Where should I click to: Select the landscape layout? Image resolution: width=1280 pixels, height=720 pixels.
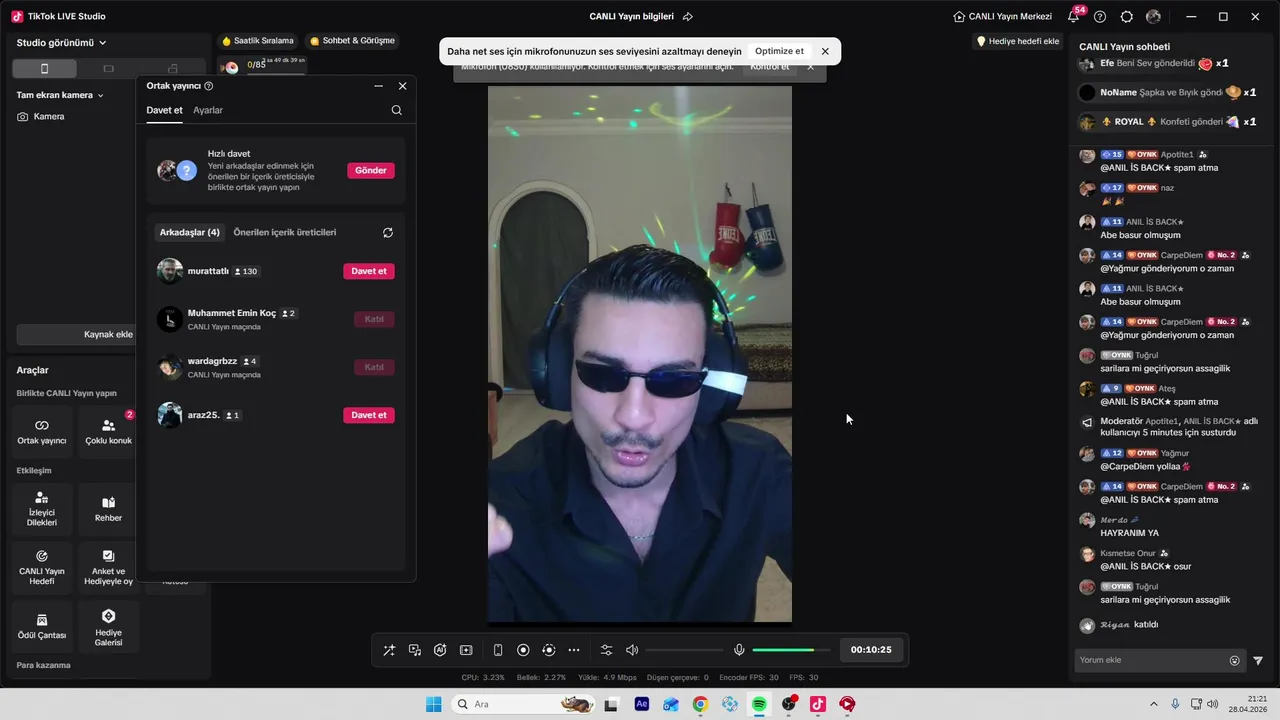109,68
